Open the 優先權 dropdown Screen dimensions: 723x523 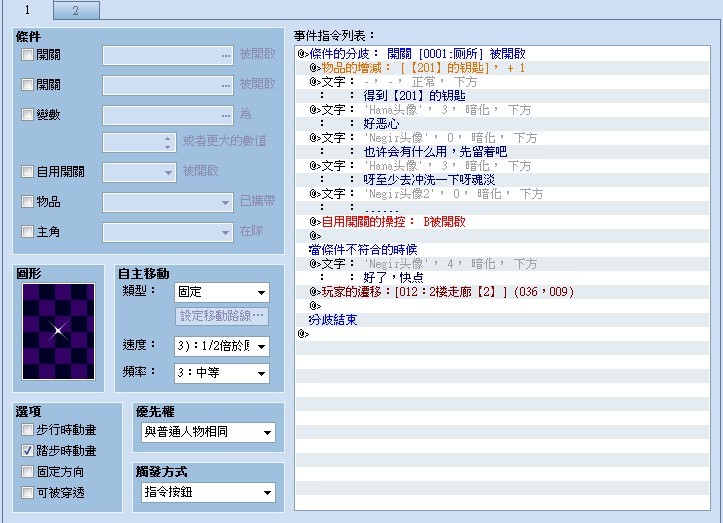[208, 432]
